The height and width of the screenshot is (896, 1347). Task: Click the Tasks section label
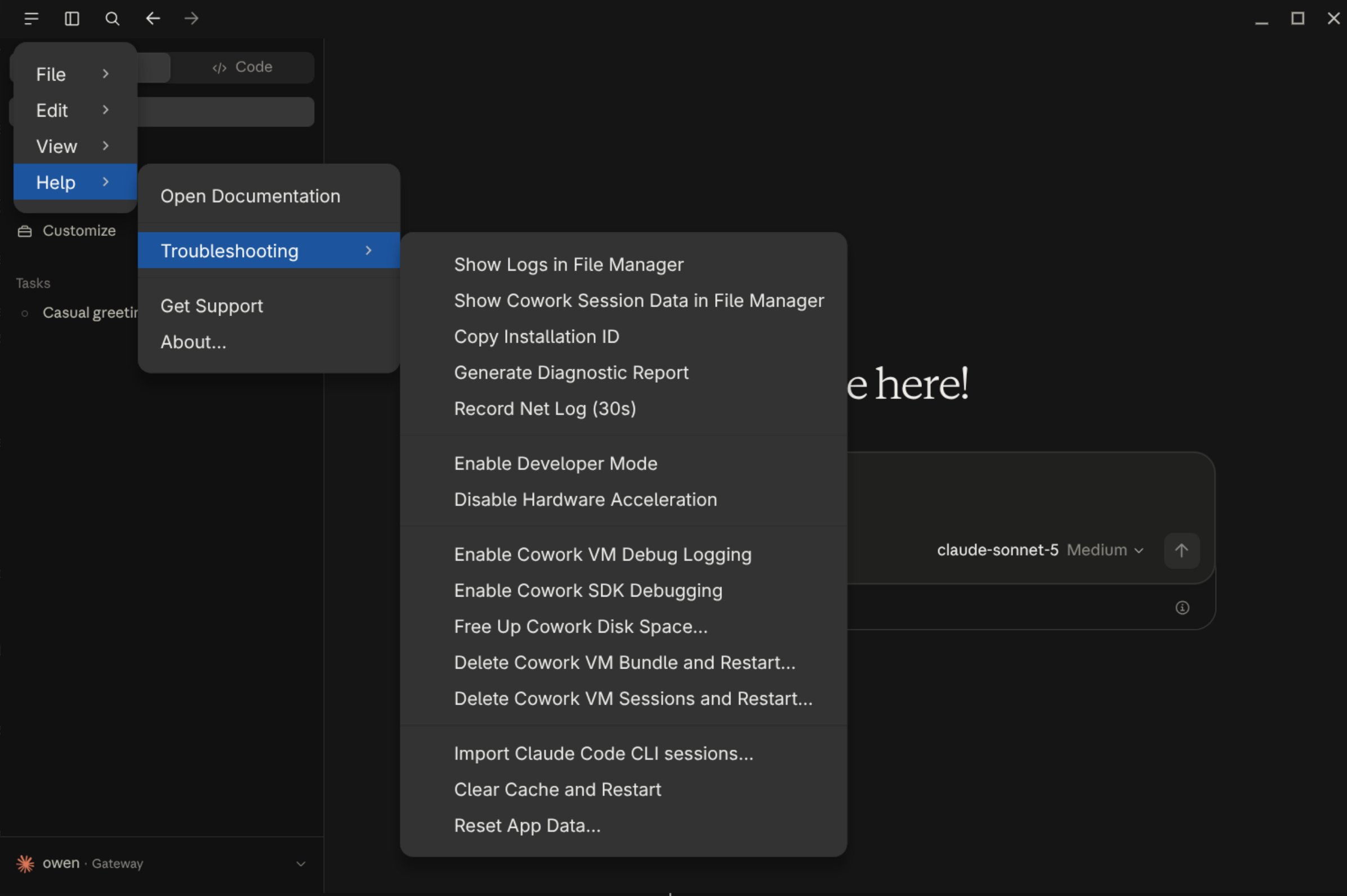(x=33, y=284)
